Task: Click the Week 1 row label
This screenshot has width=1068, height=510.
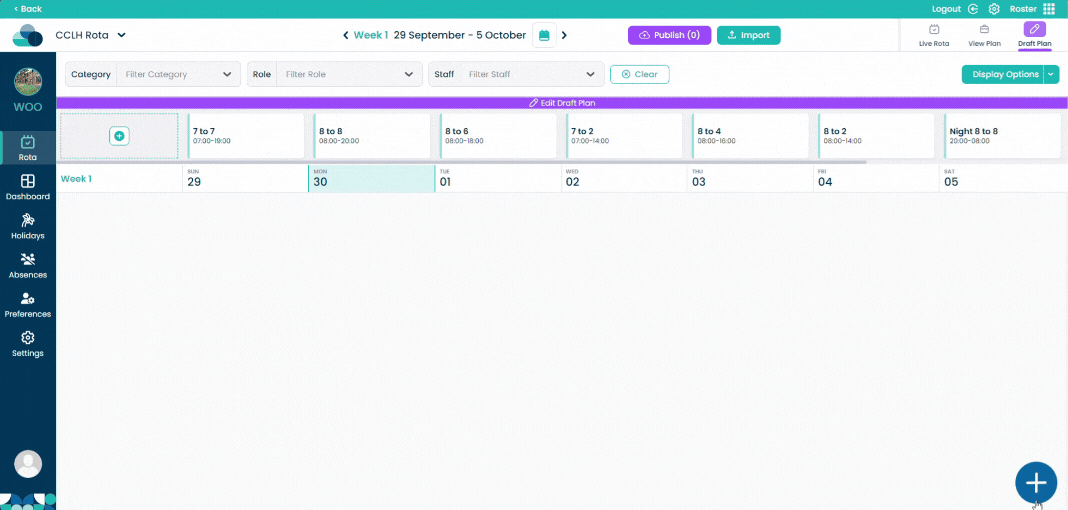Action: pyautogui.click(x=76, y=179)
